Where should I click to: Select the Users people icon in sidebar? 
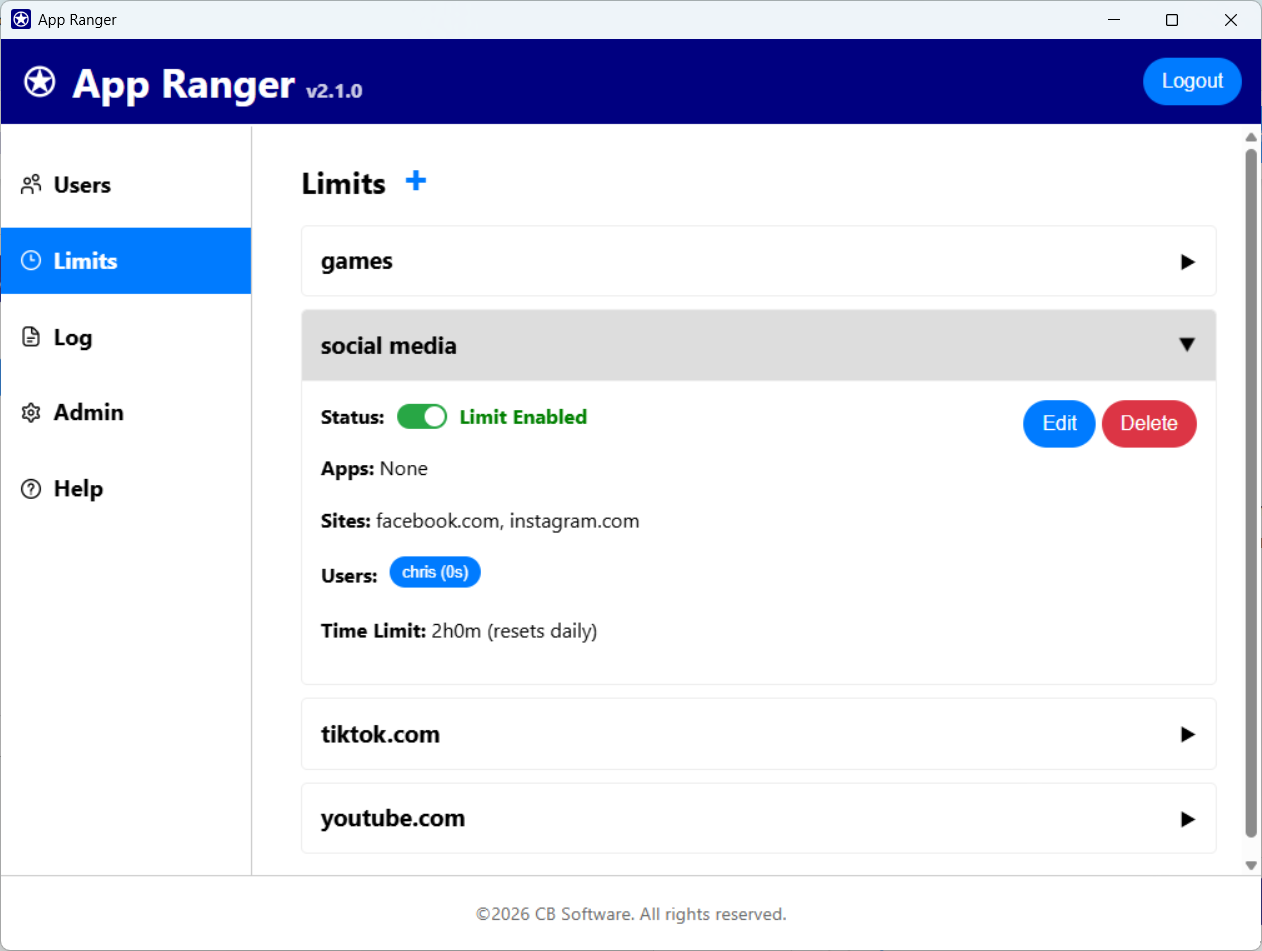30,184
